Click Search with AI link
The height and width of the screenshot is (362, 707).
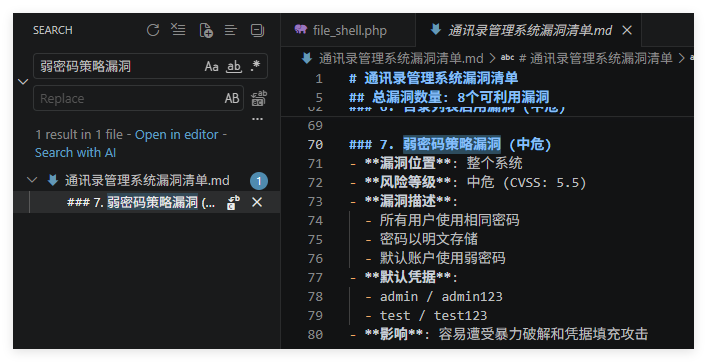coord(75,153)
